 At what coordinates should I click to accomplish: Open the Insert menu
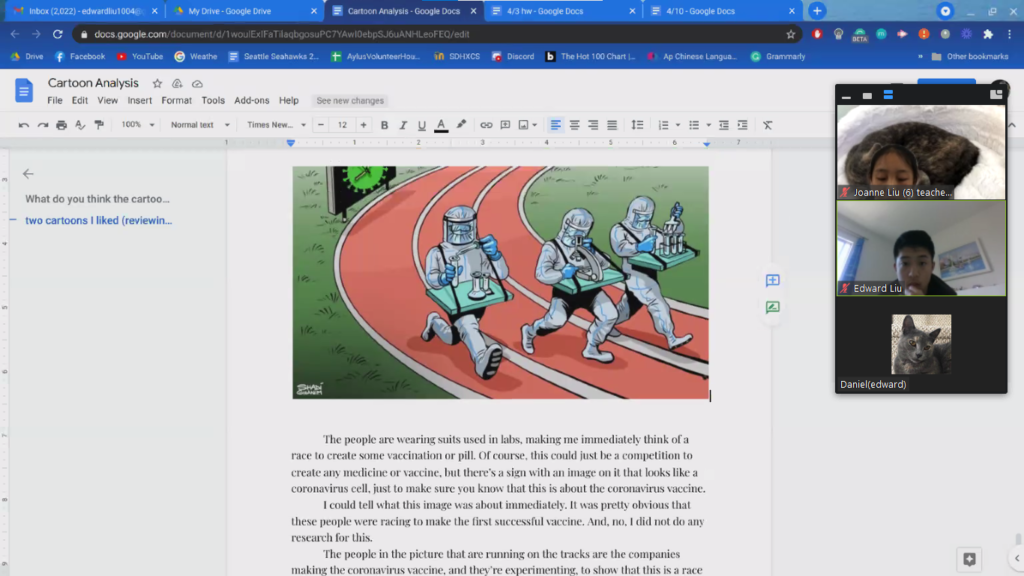tap(140, 101)
